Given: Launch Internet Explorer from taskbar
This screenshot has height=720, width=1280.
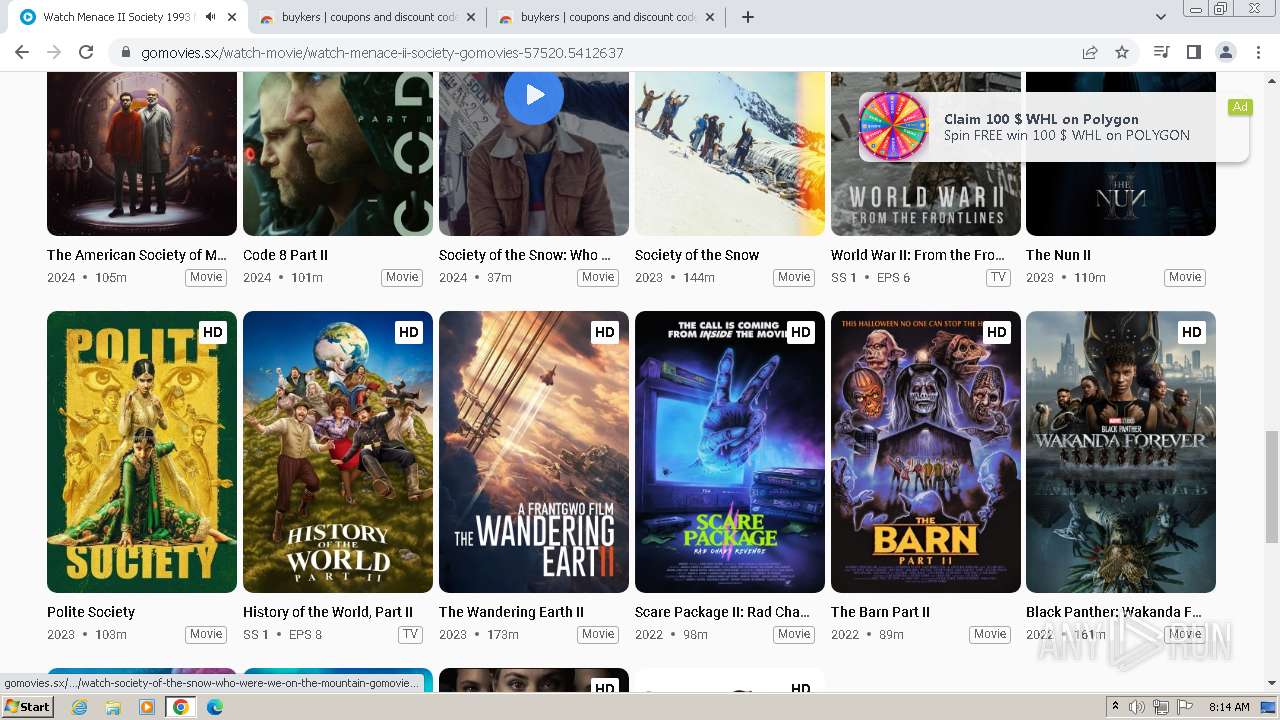Looking at the screenshot, I should 79,707.
